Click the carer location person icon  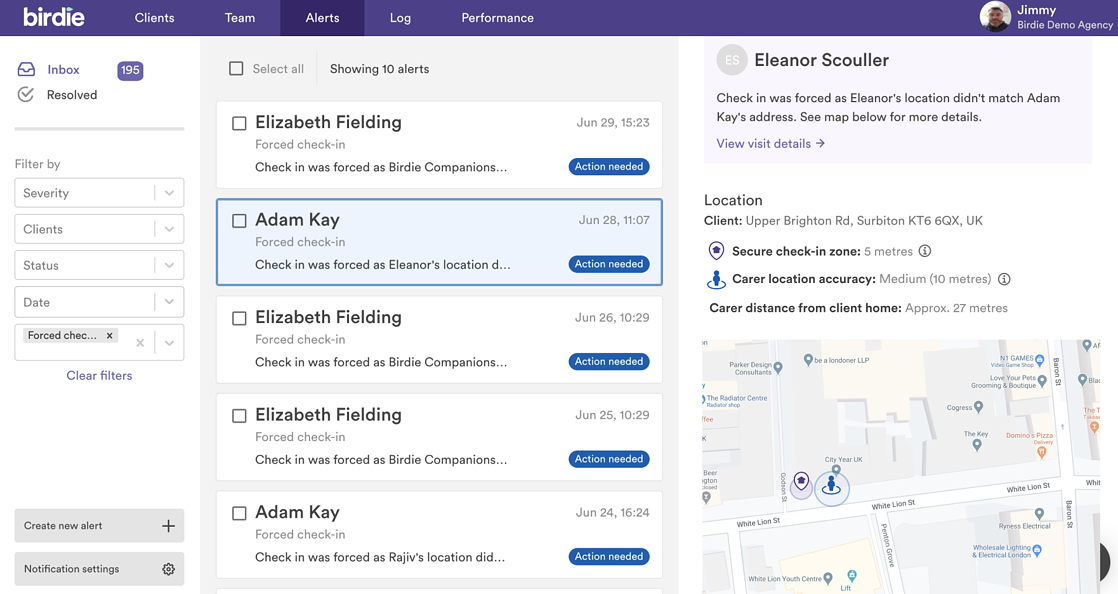click(716, 280)
